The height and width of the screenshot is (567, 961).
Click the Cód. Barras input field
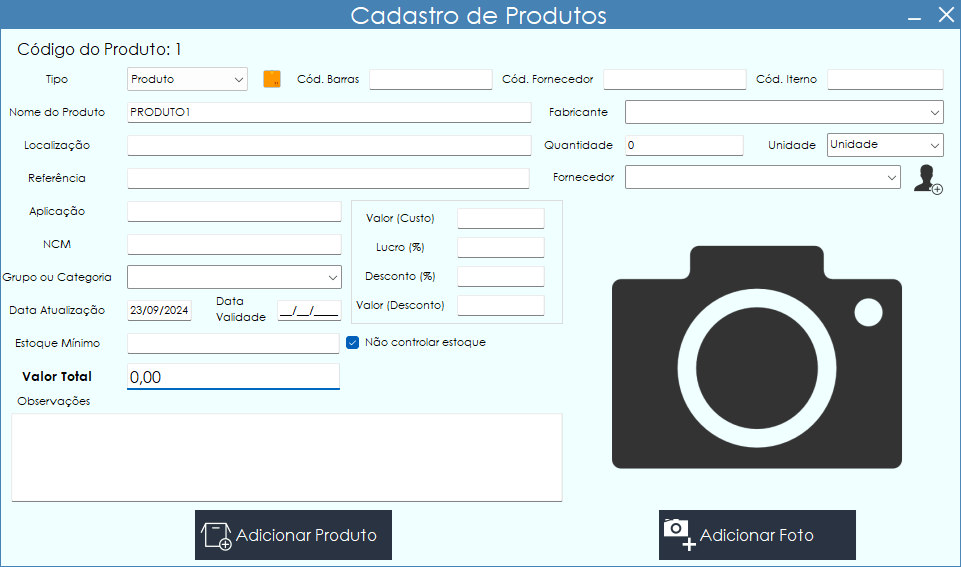click(430, 80)
